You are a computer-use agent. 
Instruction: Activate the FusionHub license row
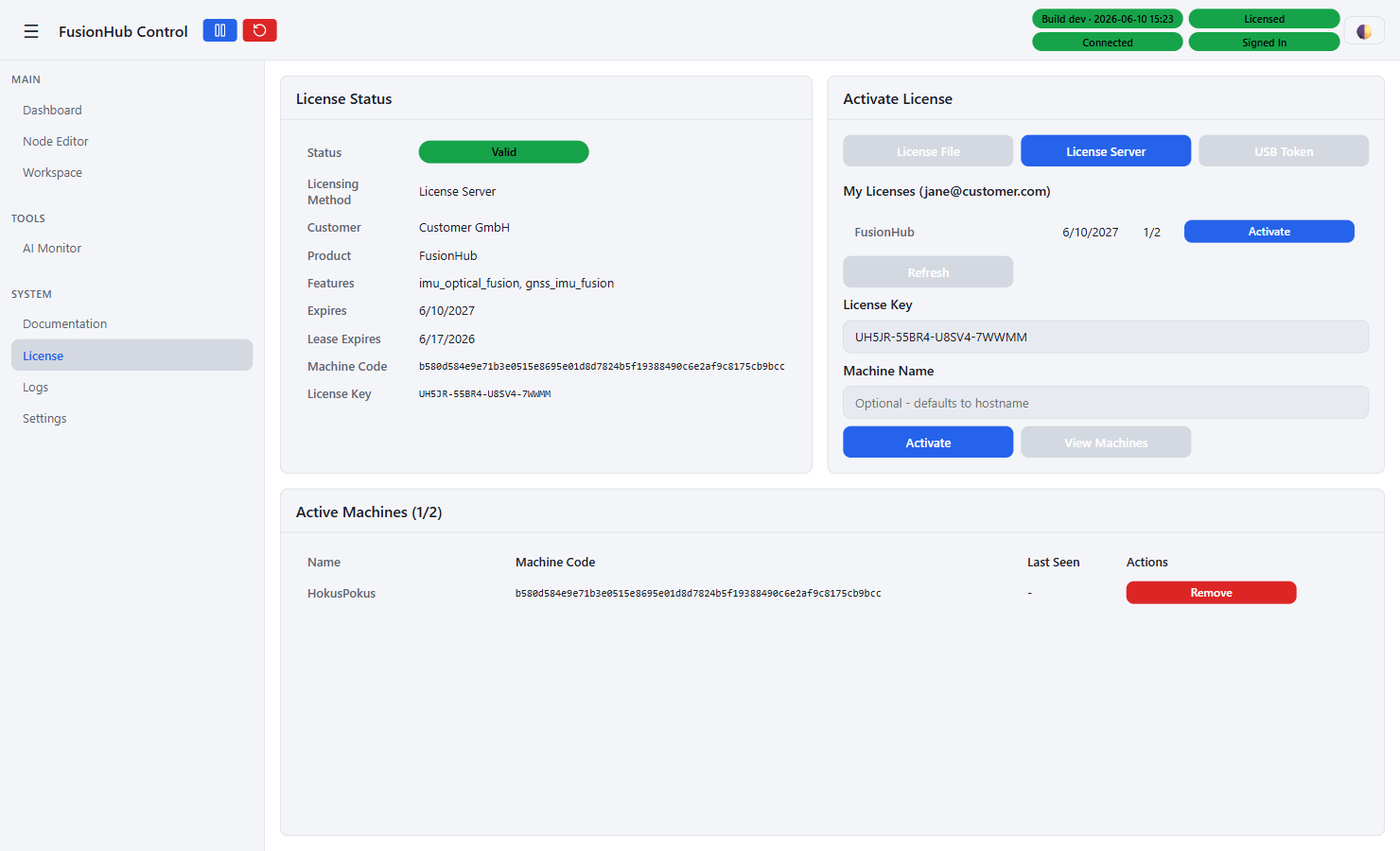[1269, 232]
